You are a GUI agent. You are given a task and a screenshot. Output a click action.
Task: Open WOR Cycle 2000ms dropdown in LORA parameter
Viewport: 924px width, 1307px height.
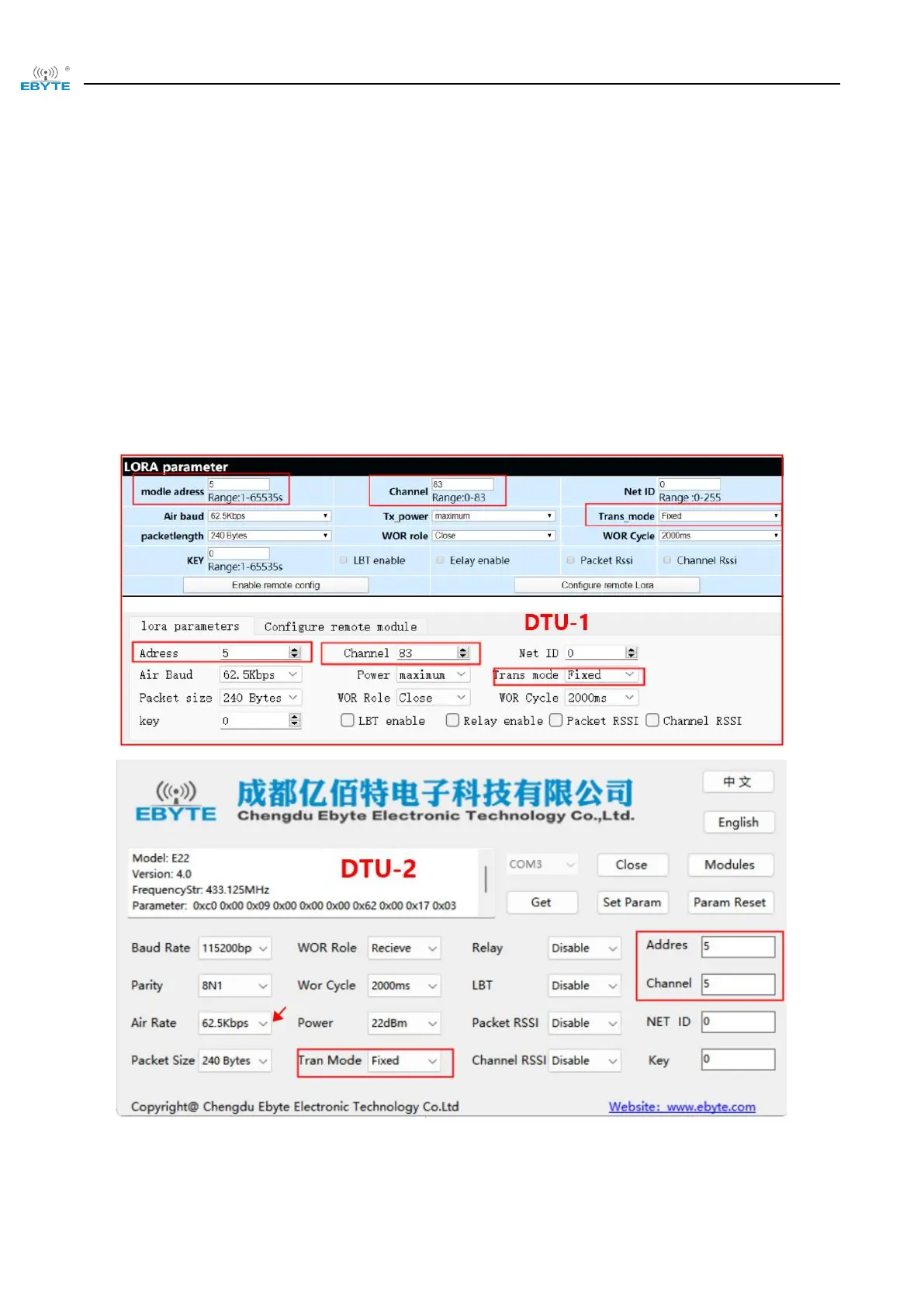[719, 536]
